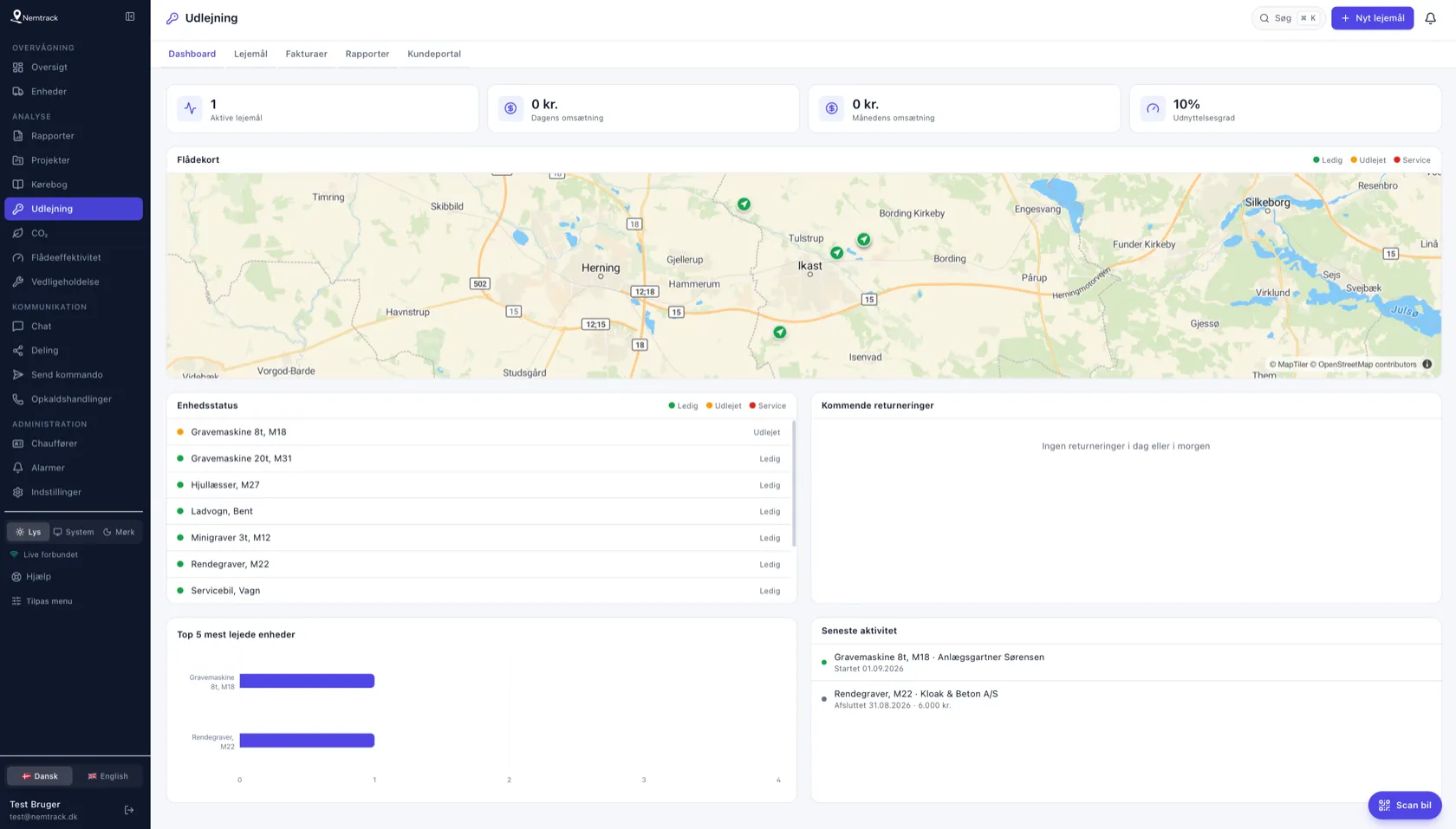
Task: Open Indstillinger in the sidebar
Action: [74, 492]
